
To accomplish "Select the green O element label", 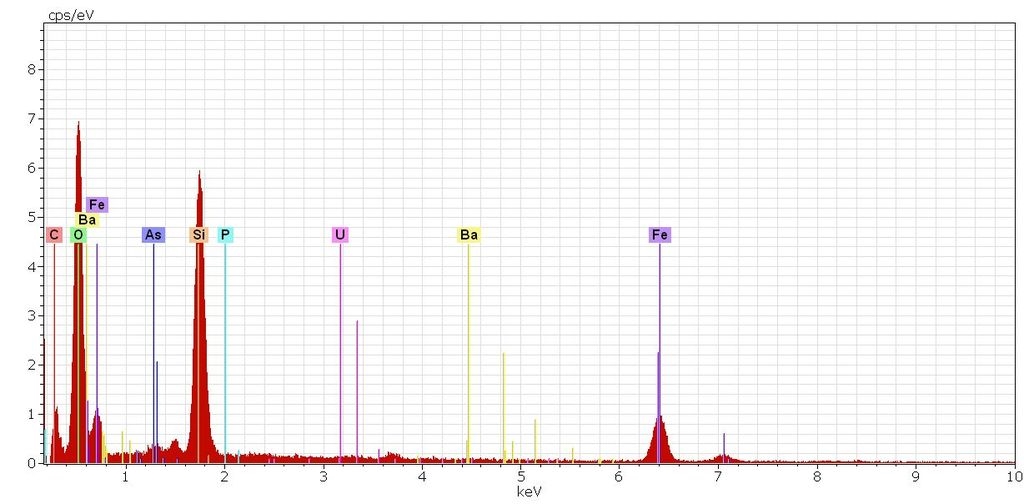I will coord(78,235).
